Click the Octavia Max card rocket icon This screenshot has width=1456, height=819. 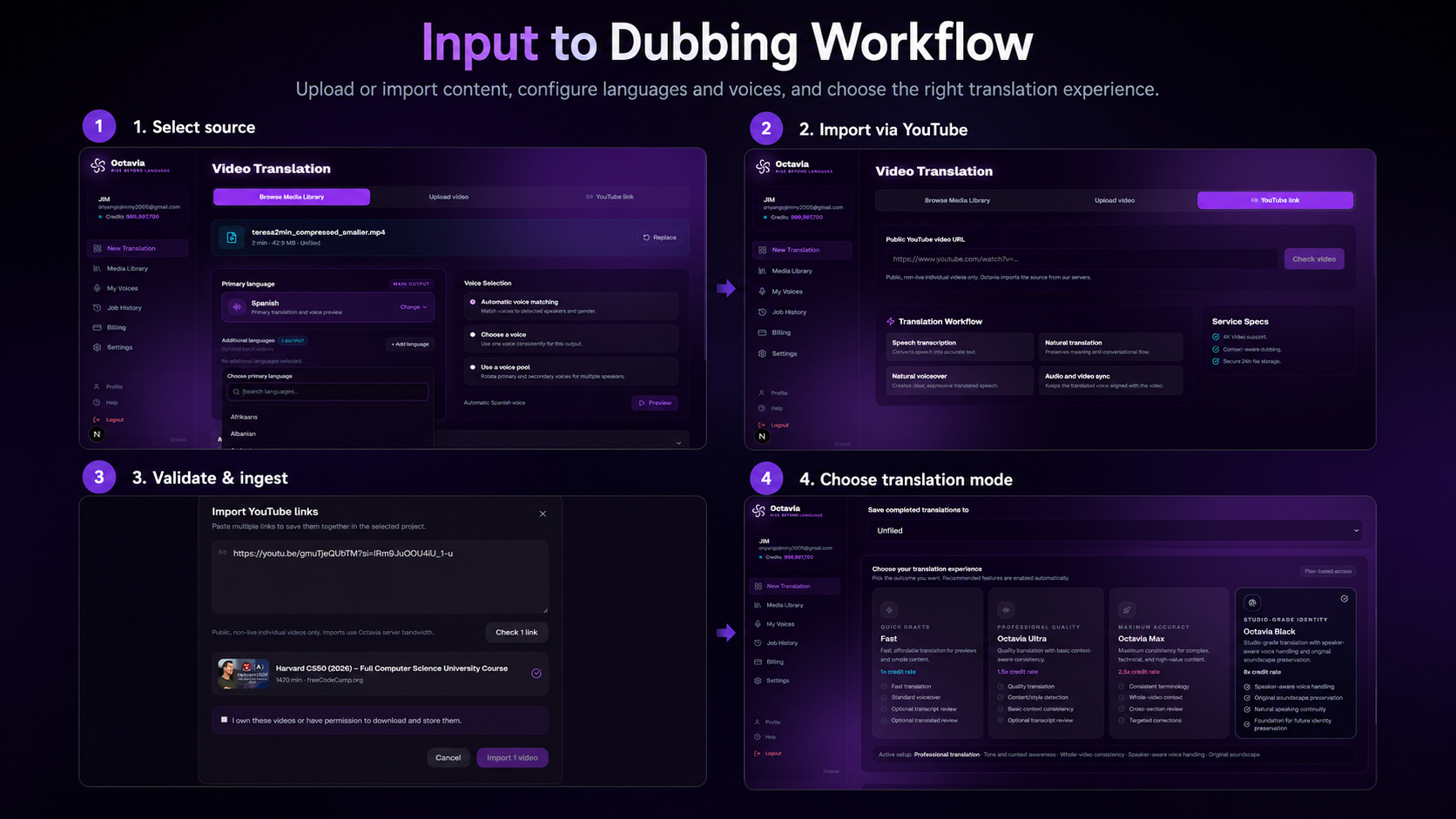click(1127, 610)
